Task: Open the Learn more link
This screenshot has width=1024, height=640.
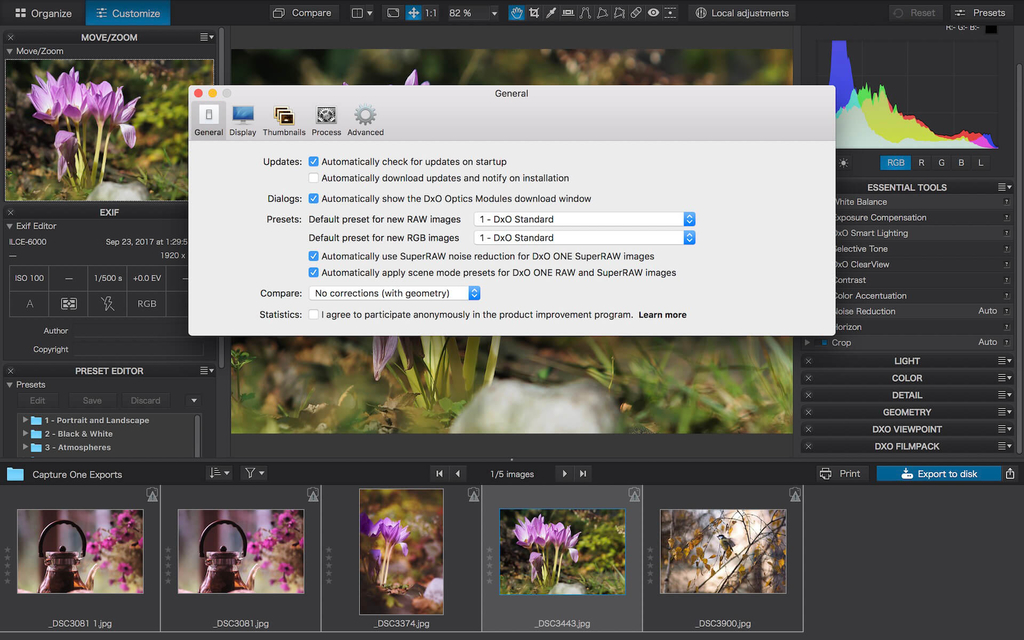Action: tap(662, 315)
